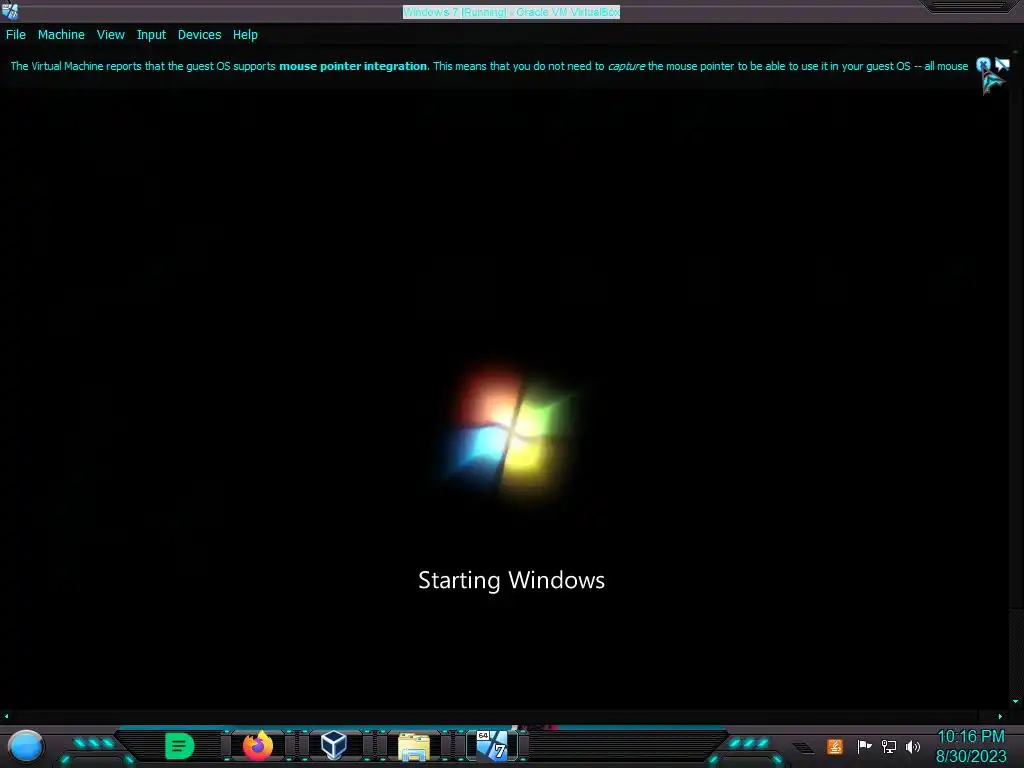Screen dimensions: 1024x768
Task: Open the File menu
Action: point(16,35)
